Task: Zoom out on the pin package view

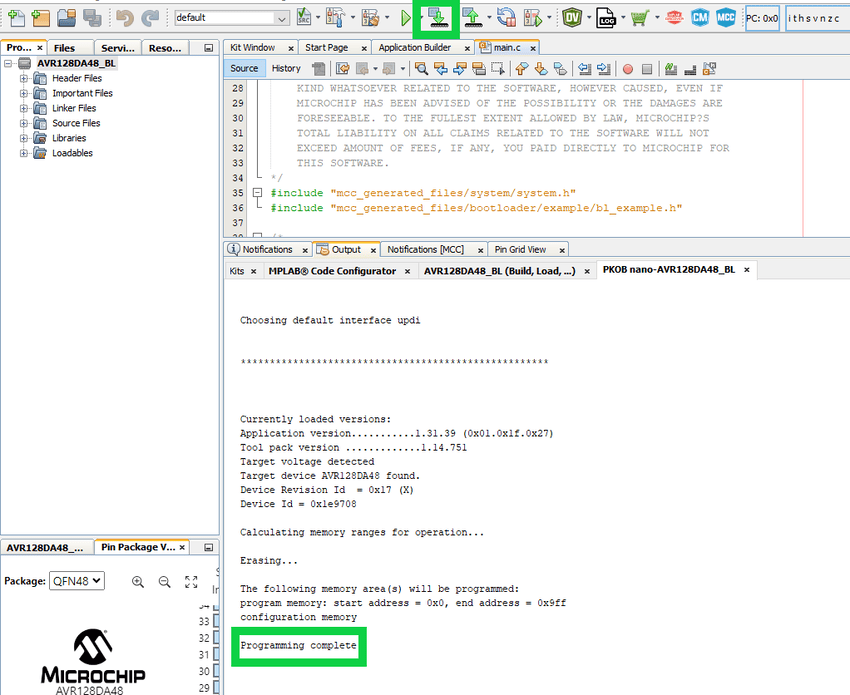Action: pyautogui.click(x=164, y=581)
